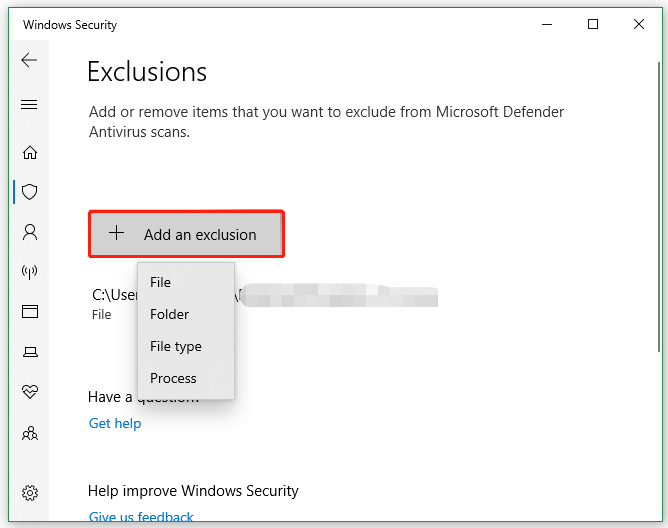The width and height of the screenshot is (668, 528).
Task: Open the Get help link
Action: click(x=115, y=423)
